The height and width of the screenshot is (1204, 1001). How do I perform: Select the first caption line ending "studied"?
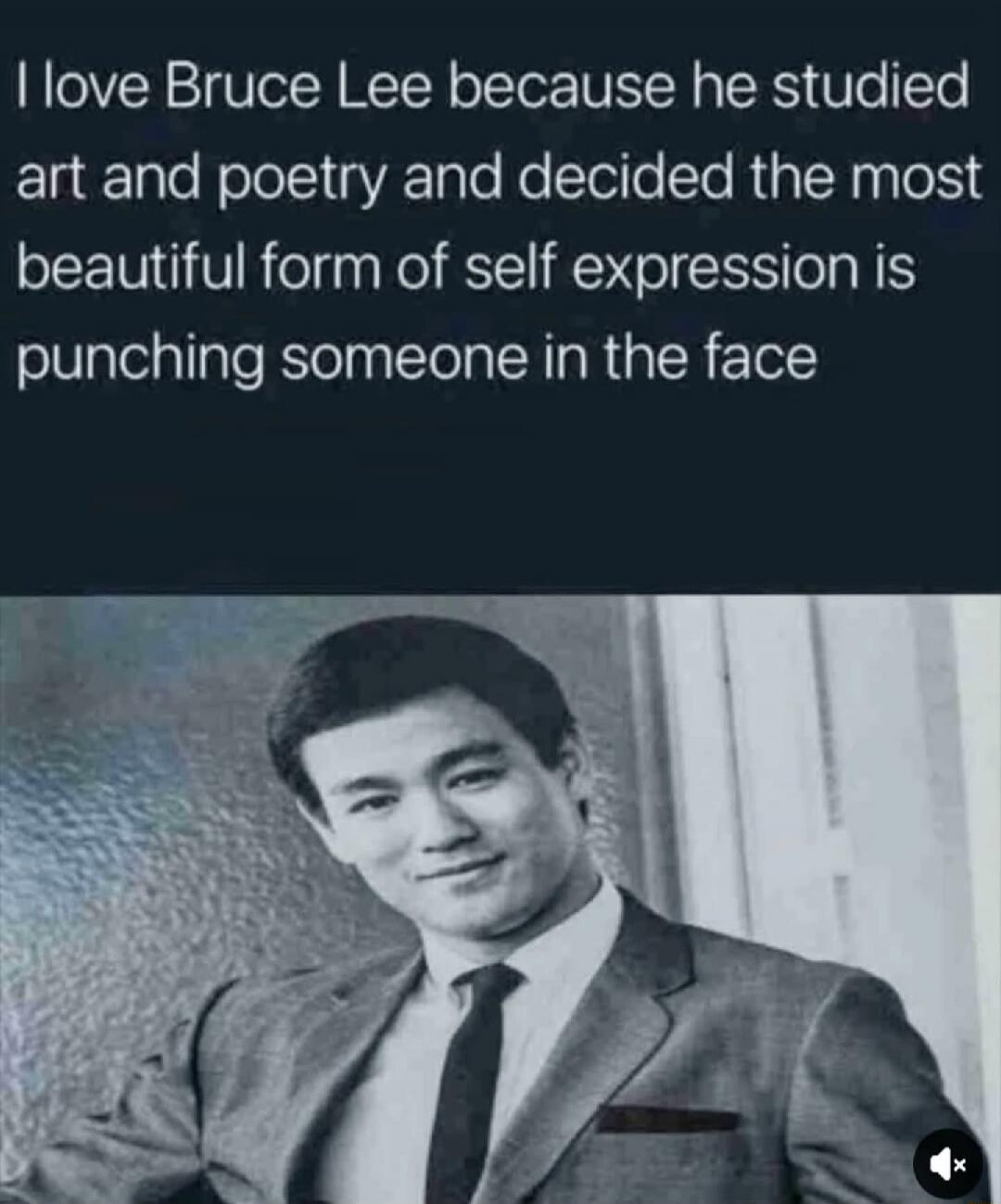492,87
